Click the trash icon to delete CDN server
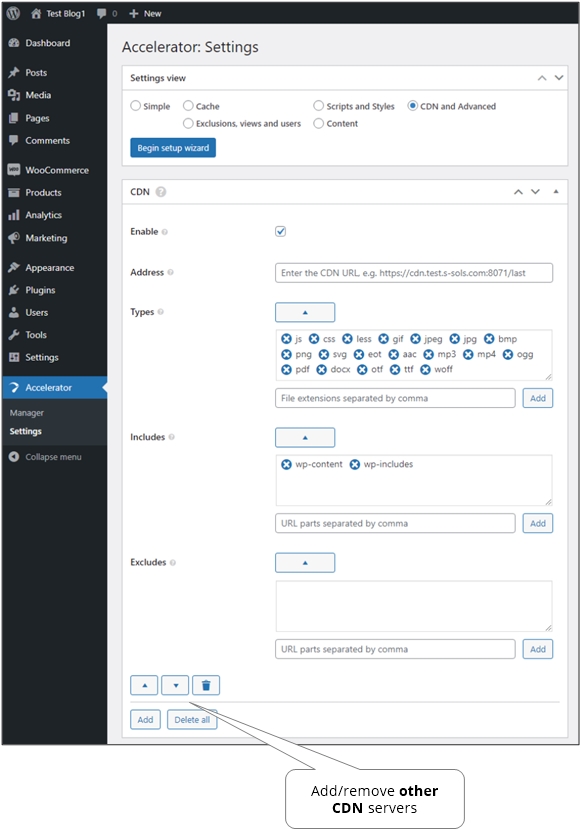 206,685
